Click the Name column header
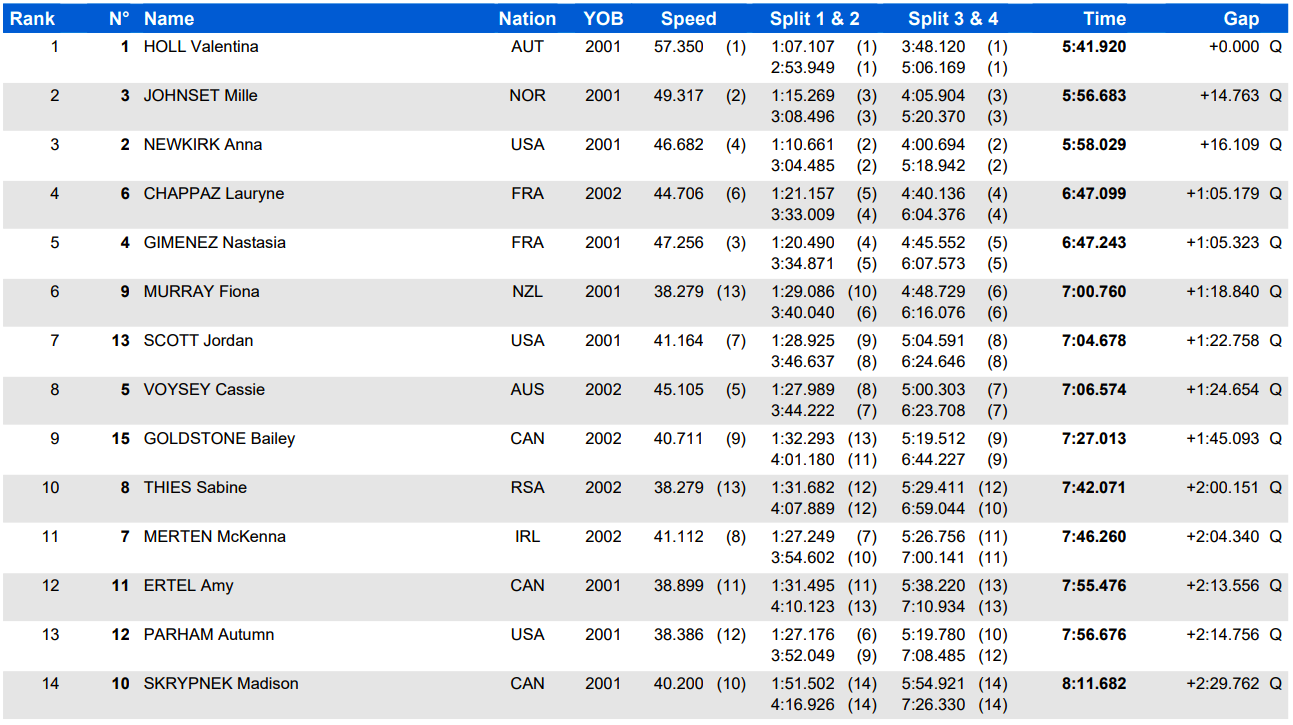Screen dimensions: 1293x725 coord(169,19)
